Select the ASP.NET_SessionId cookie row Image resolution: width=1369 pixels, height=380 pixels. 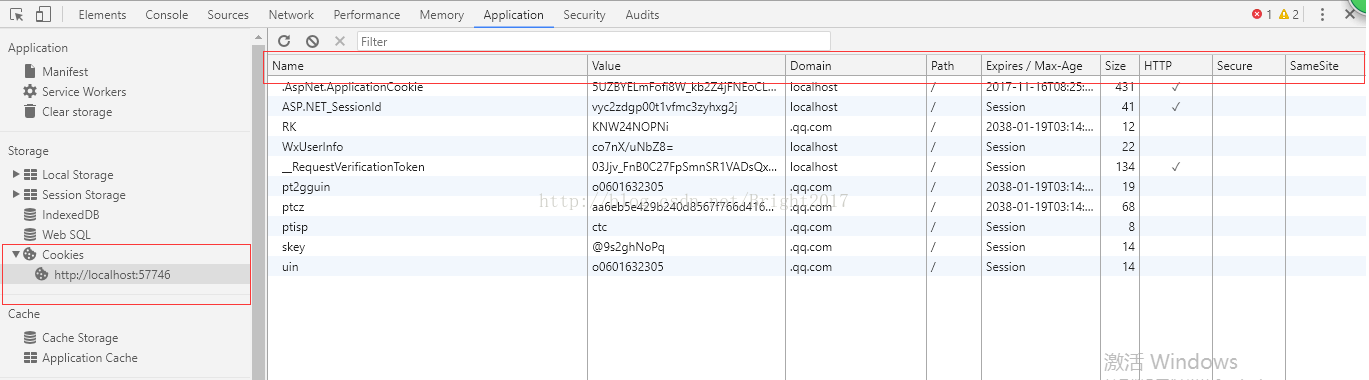(x=816, y=107)
